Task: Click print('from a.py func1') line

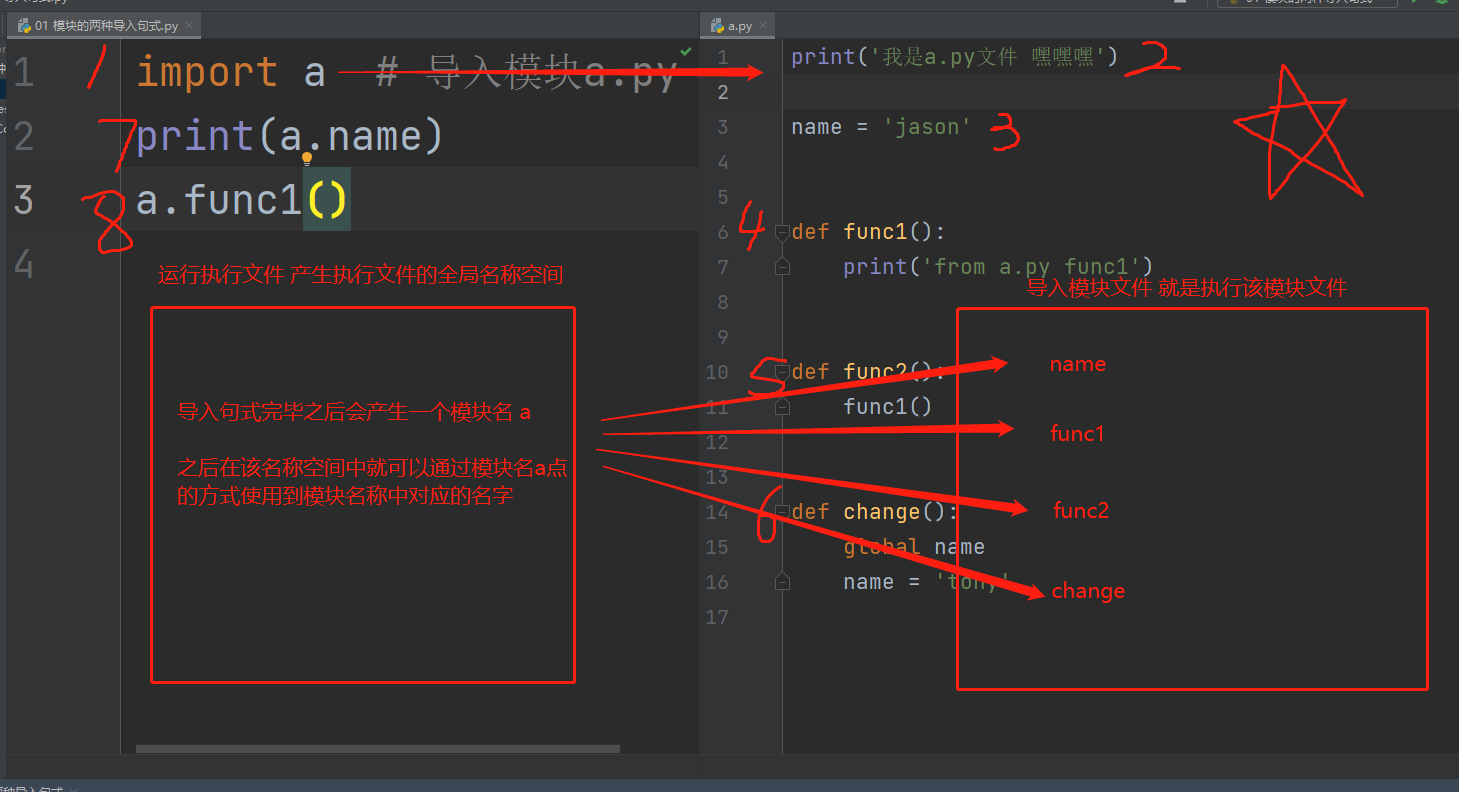Action: 998,267
